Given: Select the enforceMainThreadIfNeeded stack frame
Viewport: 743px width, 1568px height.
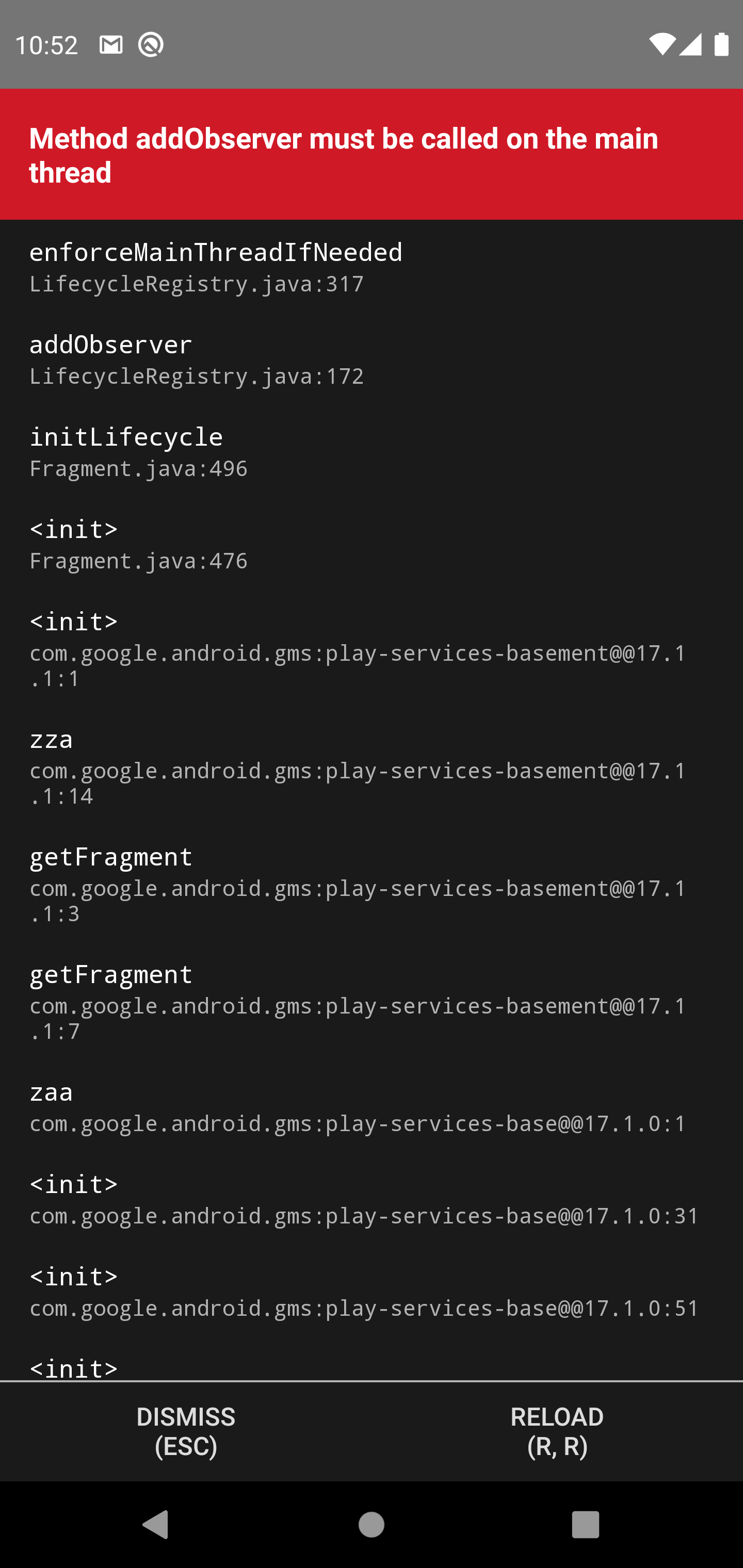Looking at the screenshot, I should pyautogui.click(x=216, y=266).
